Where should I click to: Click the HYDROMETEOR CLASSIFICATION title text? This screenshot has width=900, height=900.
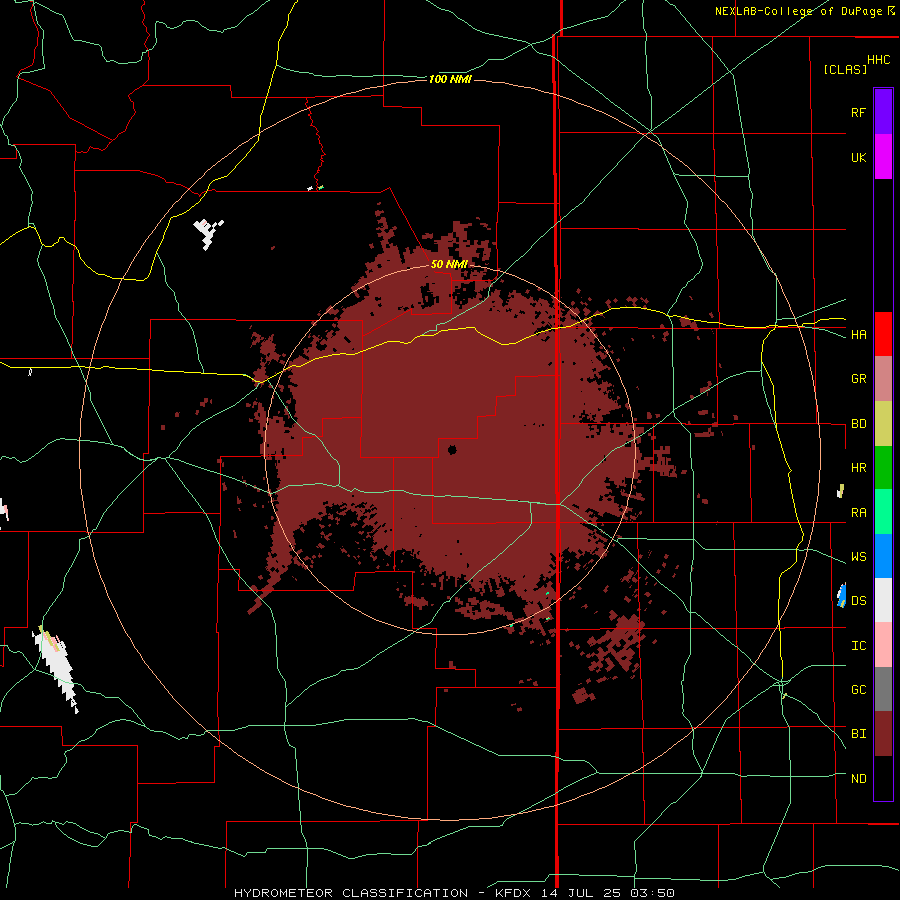click(x=351, y=893)
